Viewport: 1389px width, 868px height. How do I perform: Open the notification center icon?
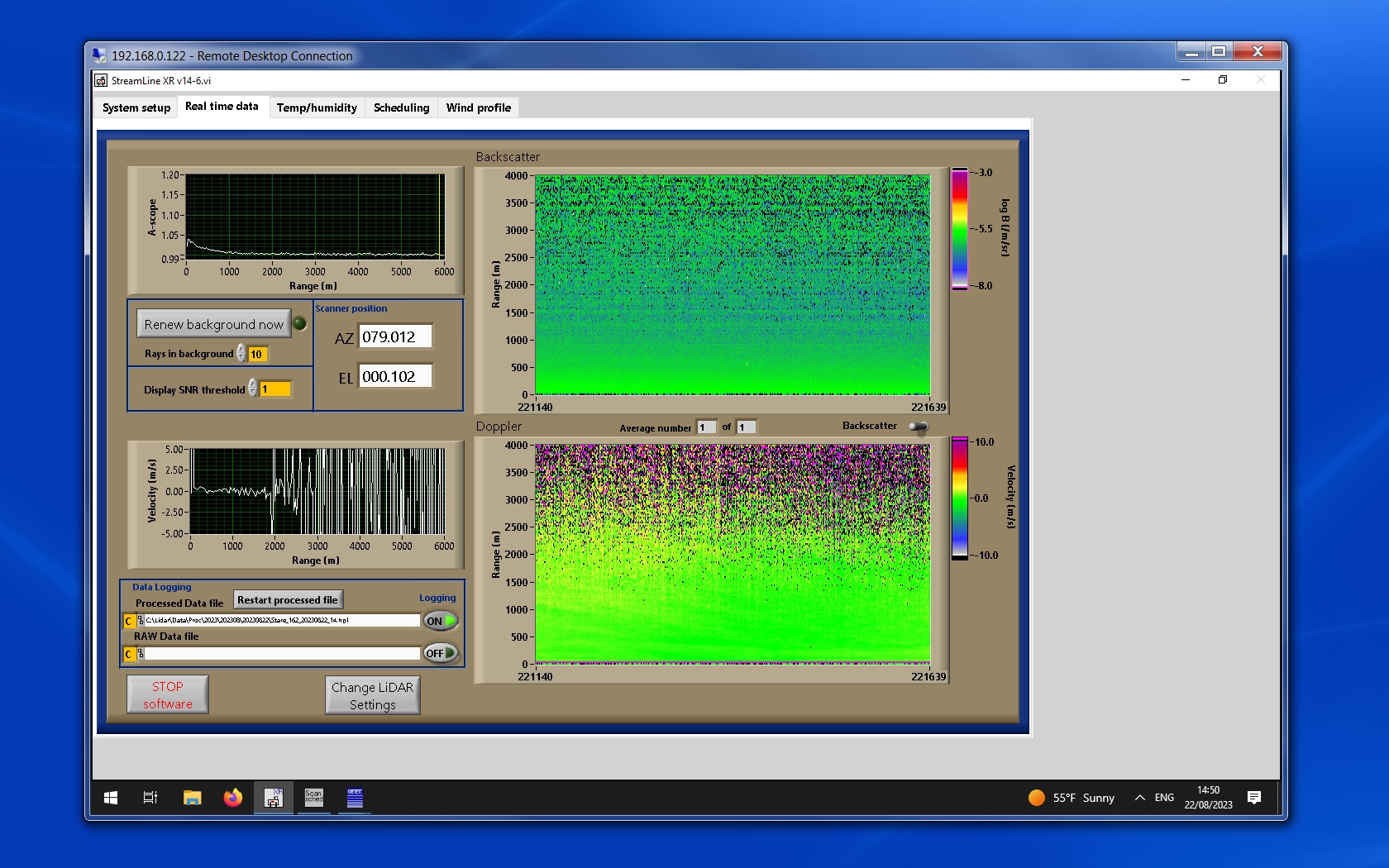coord(1253,798)
